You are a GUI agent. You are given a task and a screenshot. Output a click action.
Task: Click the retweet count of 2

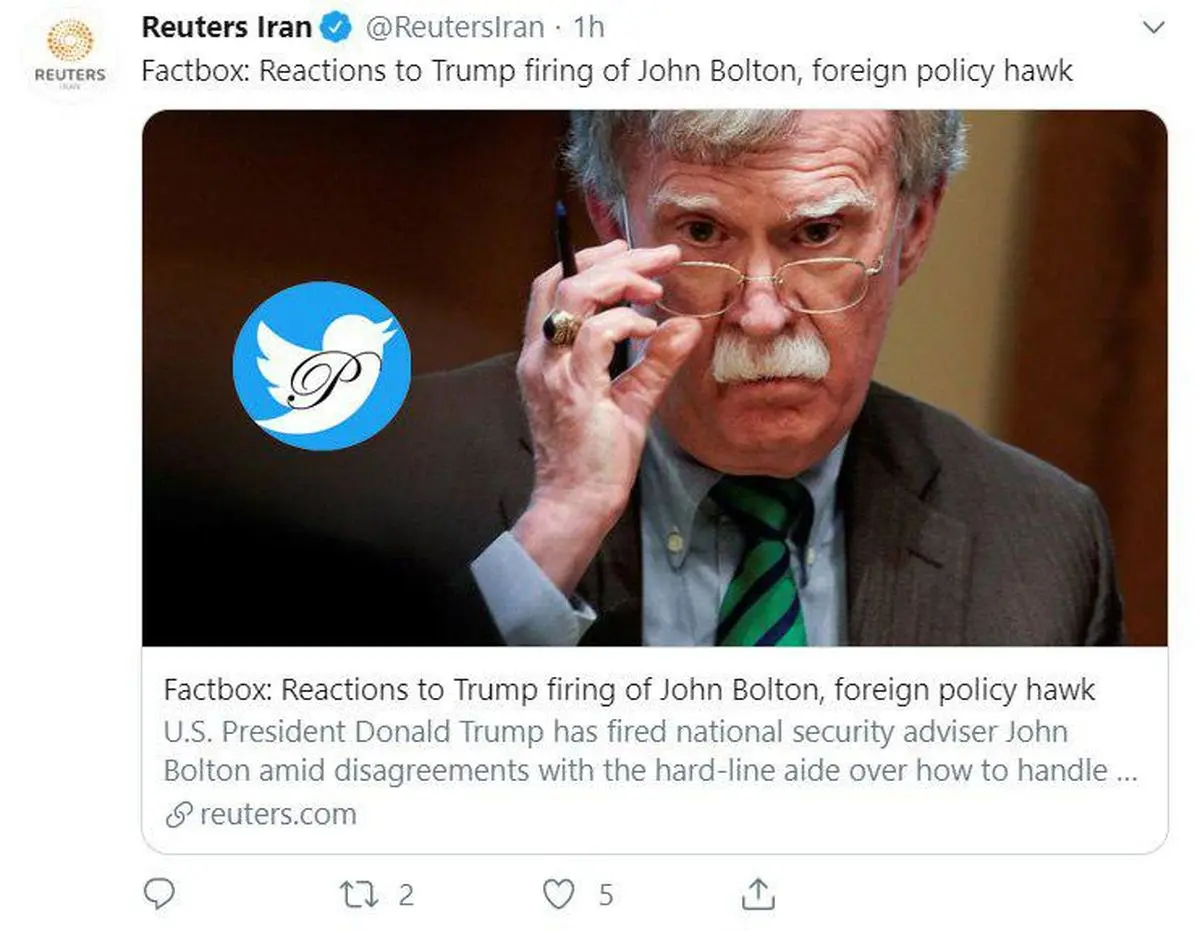point(405,893)
